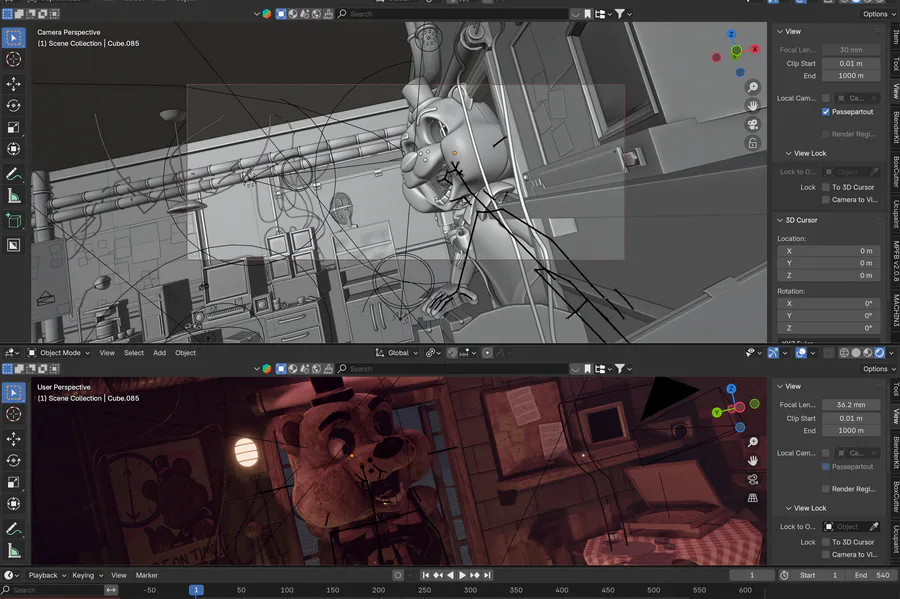This screenshot has width=900, height=599.
Task: Select the Scale tool in top viewport
Action: [x=13, y=127]
